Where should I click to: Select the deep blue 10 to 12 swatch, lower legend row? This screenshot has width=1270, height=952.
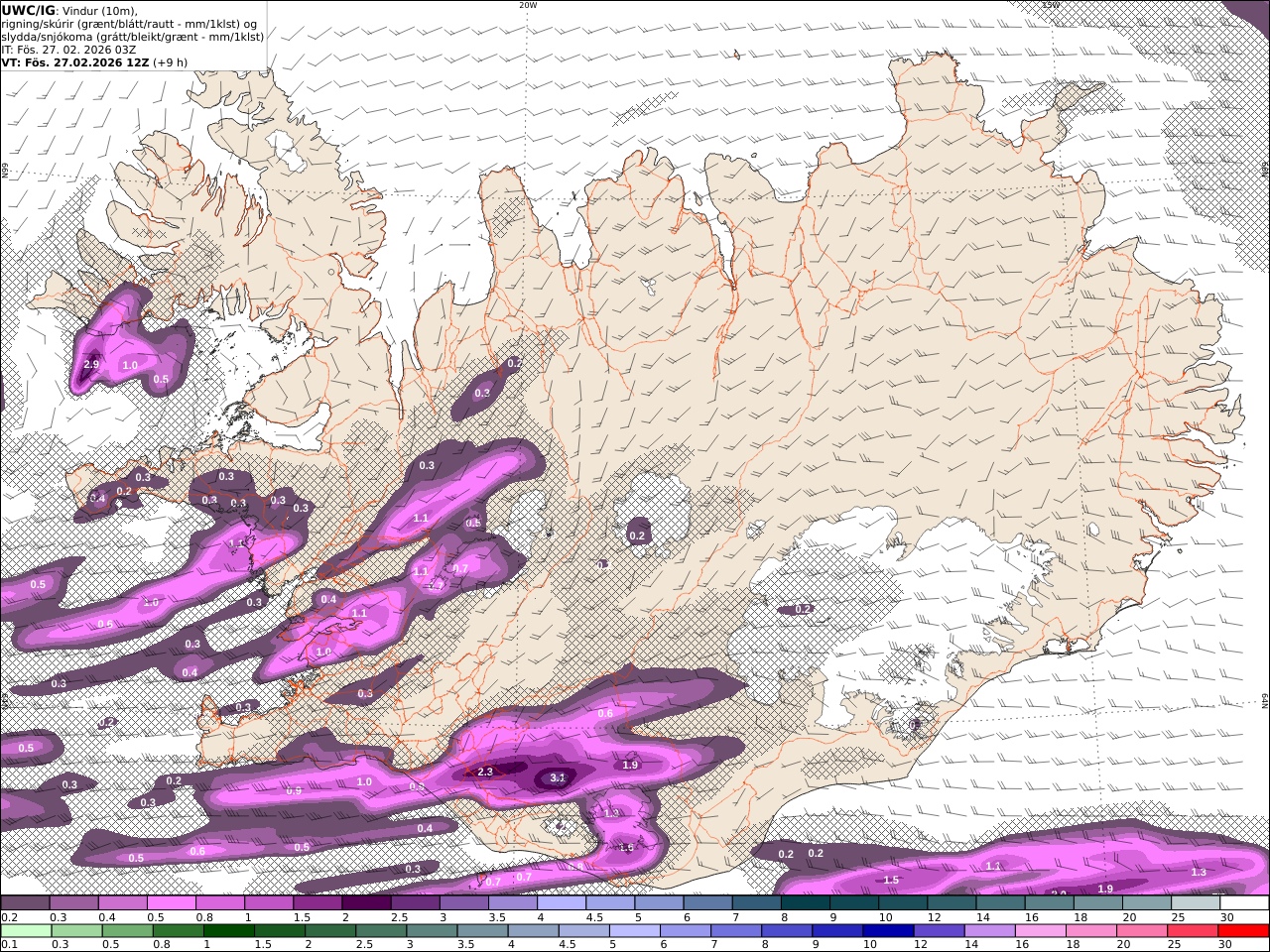887,931
